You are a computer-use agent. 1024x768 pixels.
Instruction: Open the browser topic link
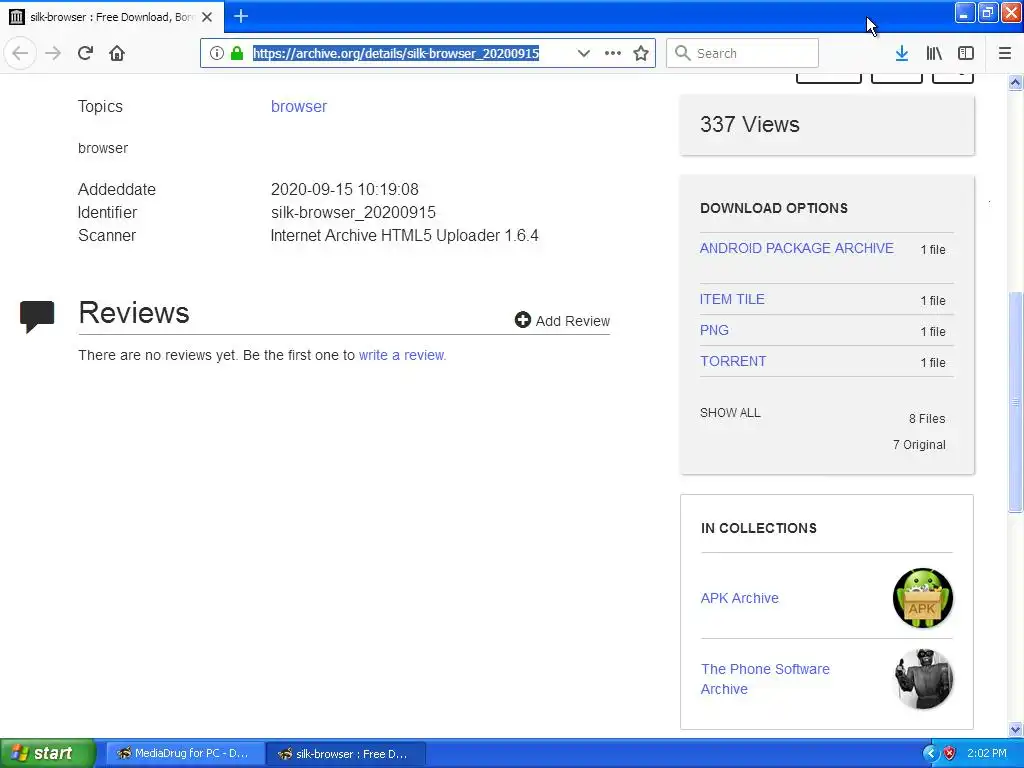point(299,106)
